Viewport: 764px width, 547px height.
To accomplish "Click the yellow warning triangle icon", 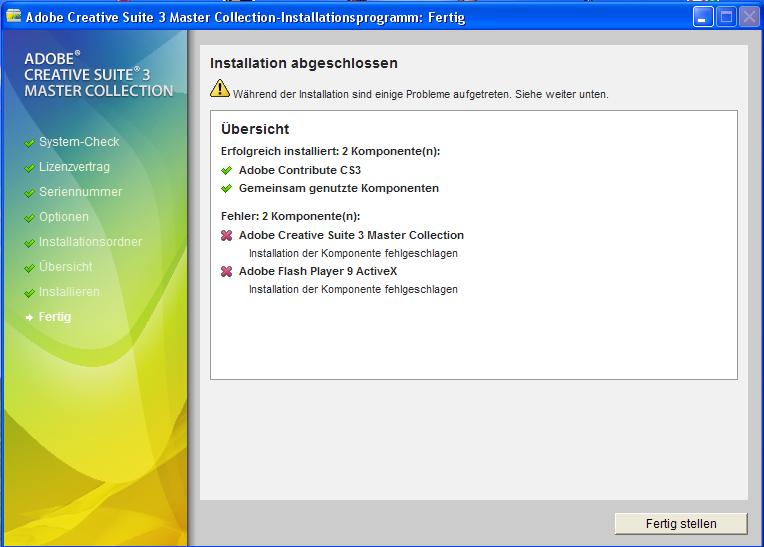I will 220,89.
